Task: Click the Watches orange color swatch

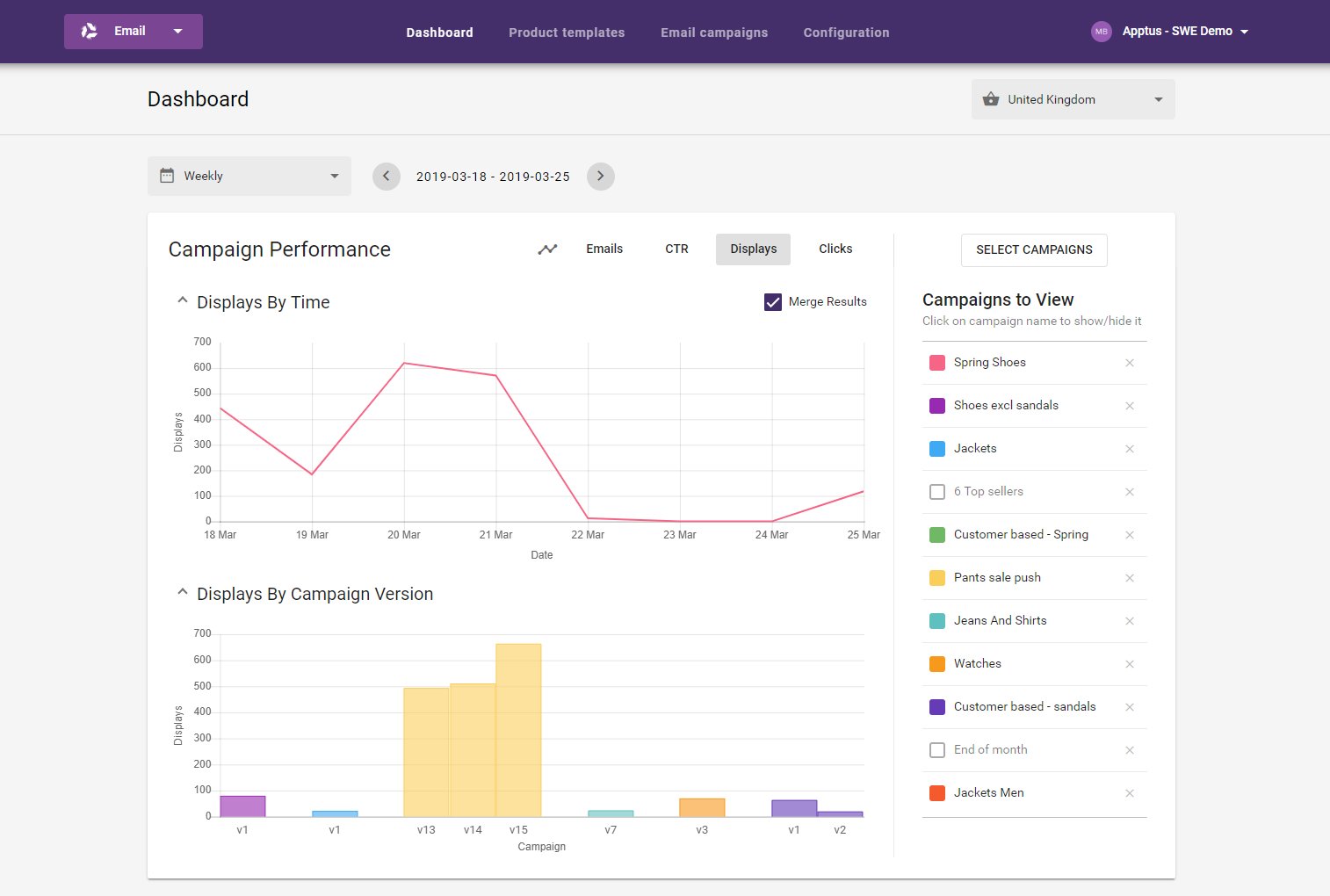Action: 937,664
